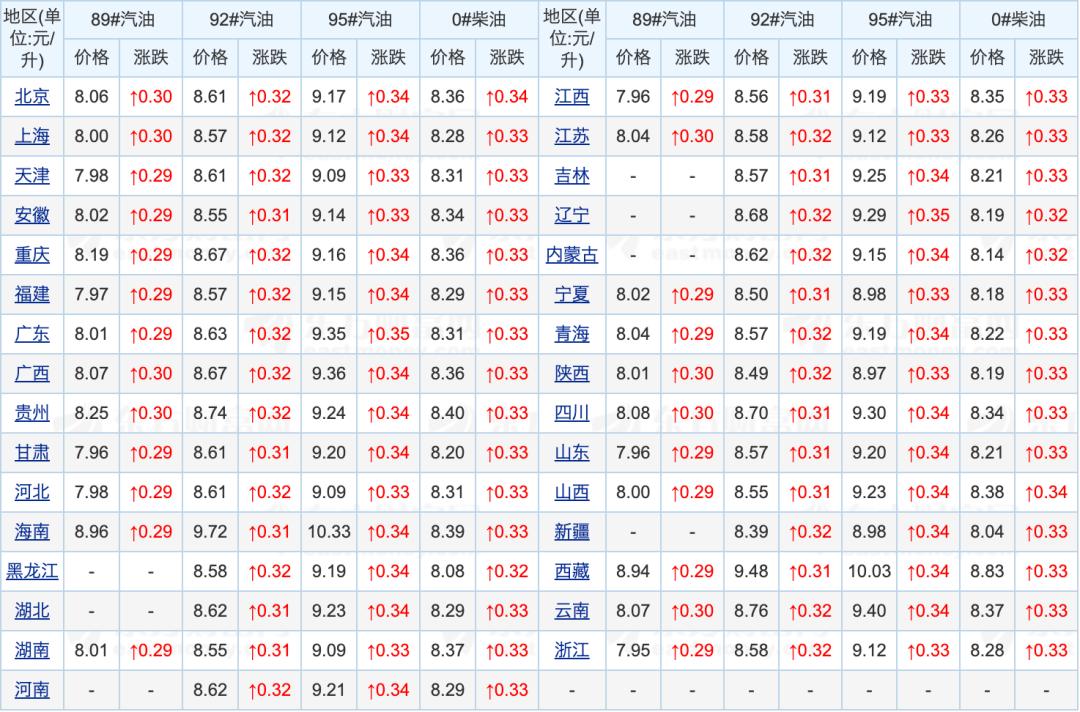The height and width of the screenshot is (712, 1080).
Task: Open the 重庆 region link
Action: (x=32, y=255)
